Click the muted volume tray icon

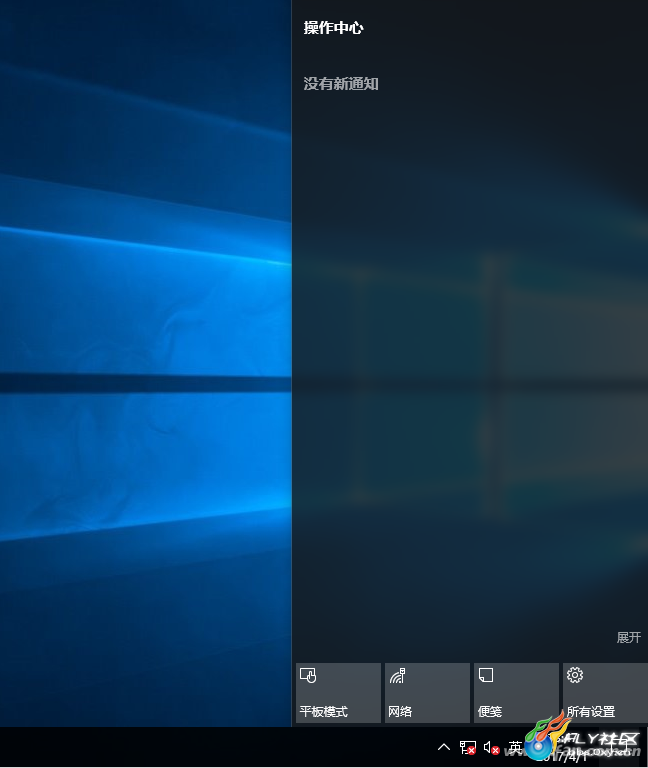491,747
